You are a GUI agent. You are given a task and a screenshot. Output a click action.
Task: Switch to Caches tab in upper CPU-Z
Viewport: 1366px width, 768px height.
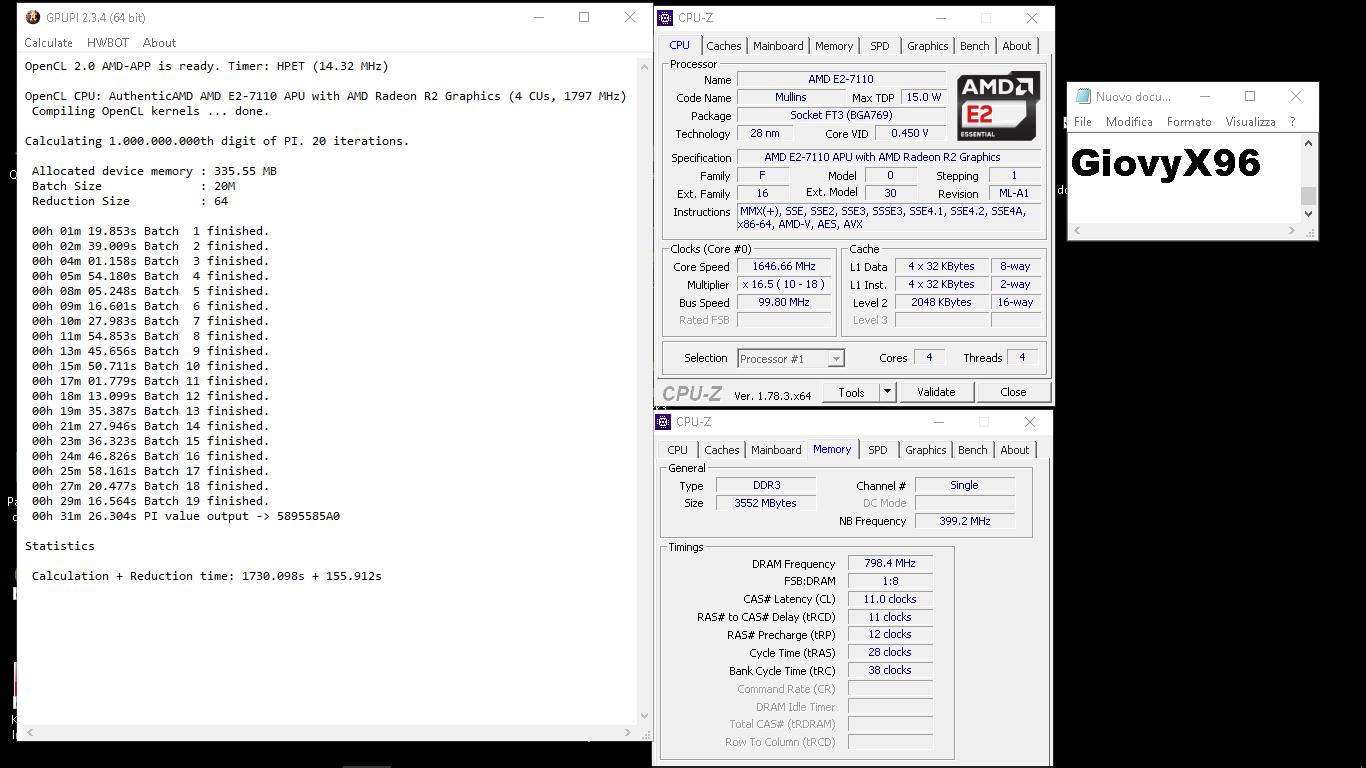724,46
